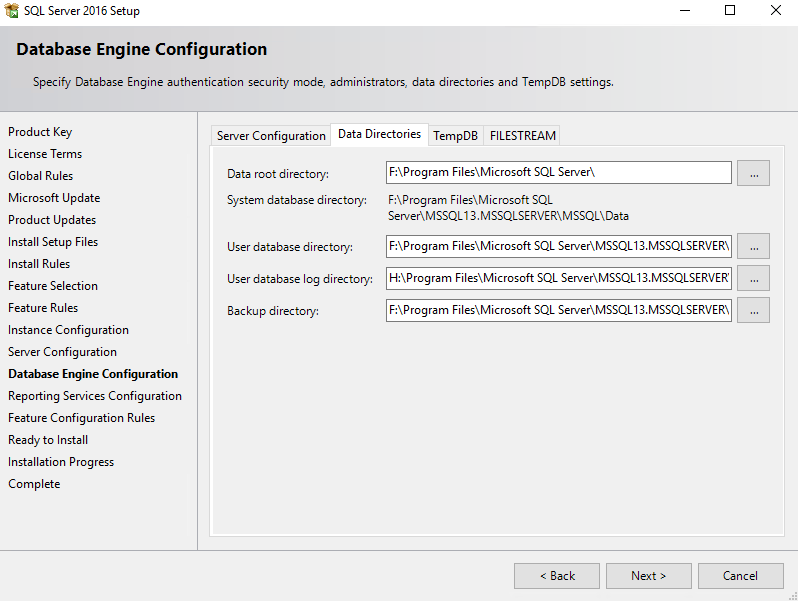Browse for the User database directory
This screenshot has height=601, width=798.
753,246
